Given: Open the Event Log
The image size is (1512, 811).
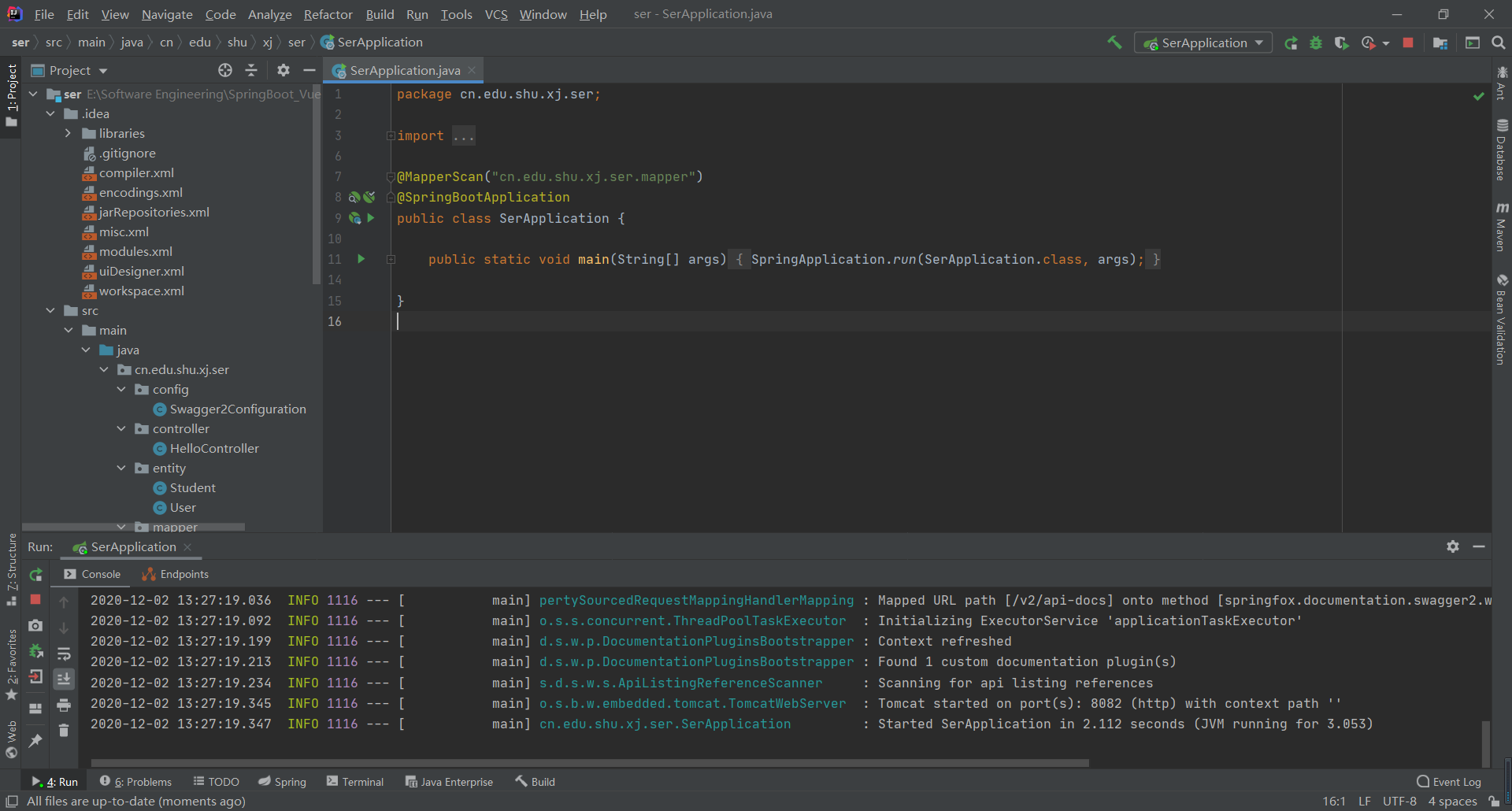Looking at the screenshot, I should (x=1449, y=782).
